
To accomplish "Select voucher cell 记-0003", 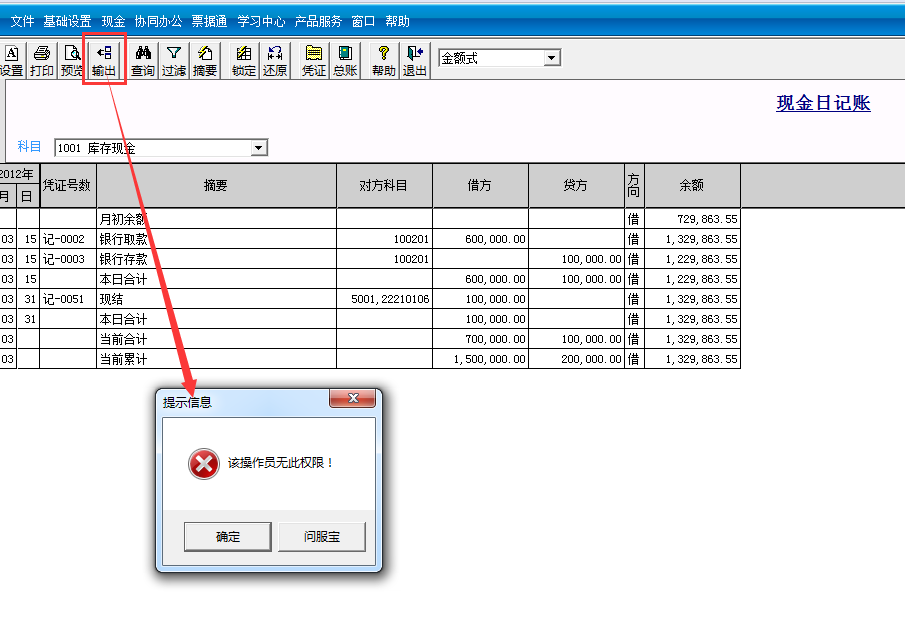I will tap(68, 259).
